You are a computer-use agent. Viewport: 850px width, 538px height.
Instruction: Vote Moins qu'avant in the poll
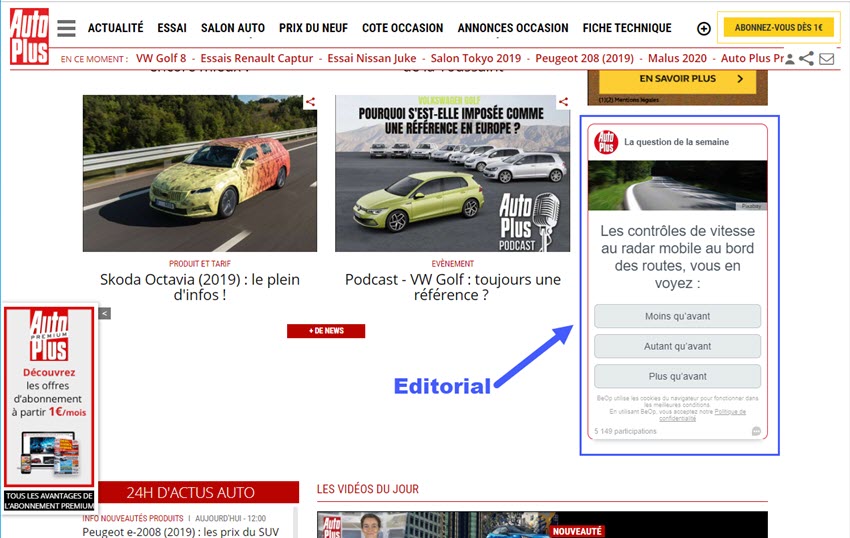(678, 316)
